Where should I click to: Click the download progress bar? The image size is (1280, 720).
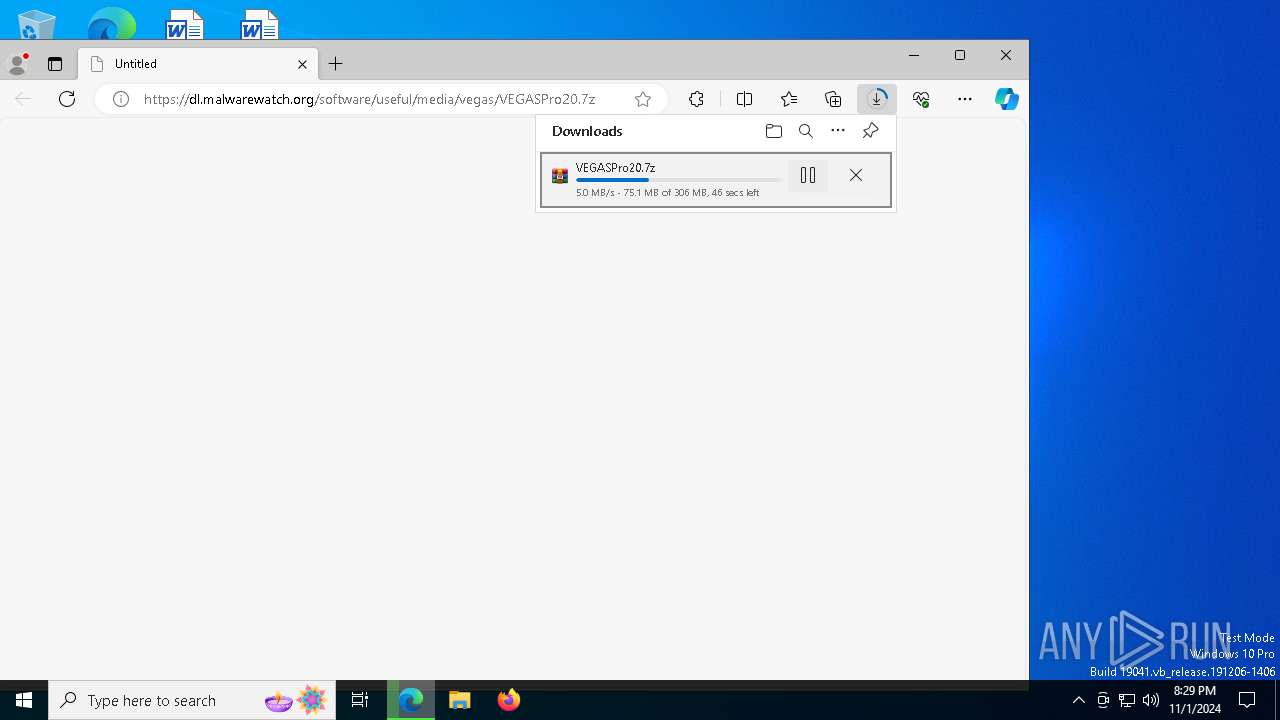click(x=678, y=180)
